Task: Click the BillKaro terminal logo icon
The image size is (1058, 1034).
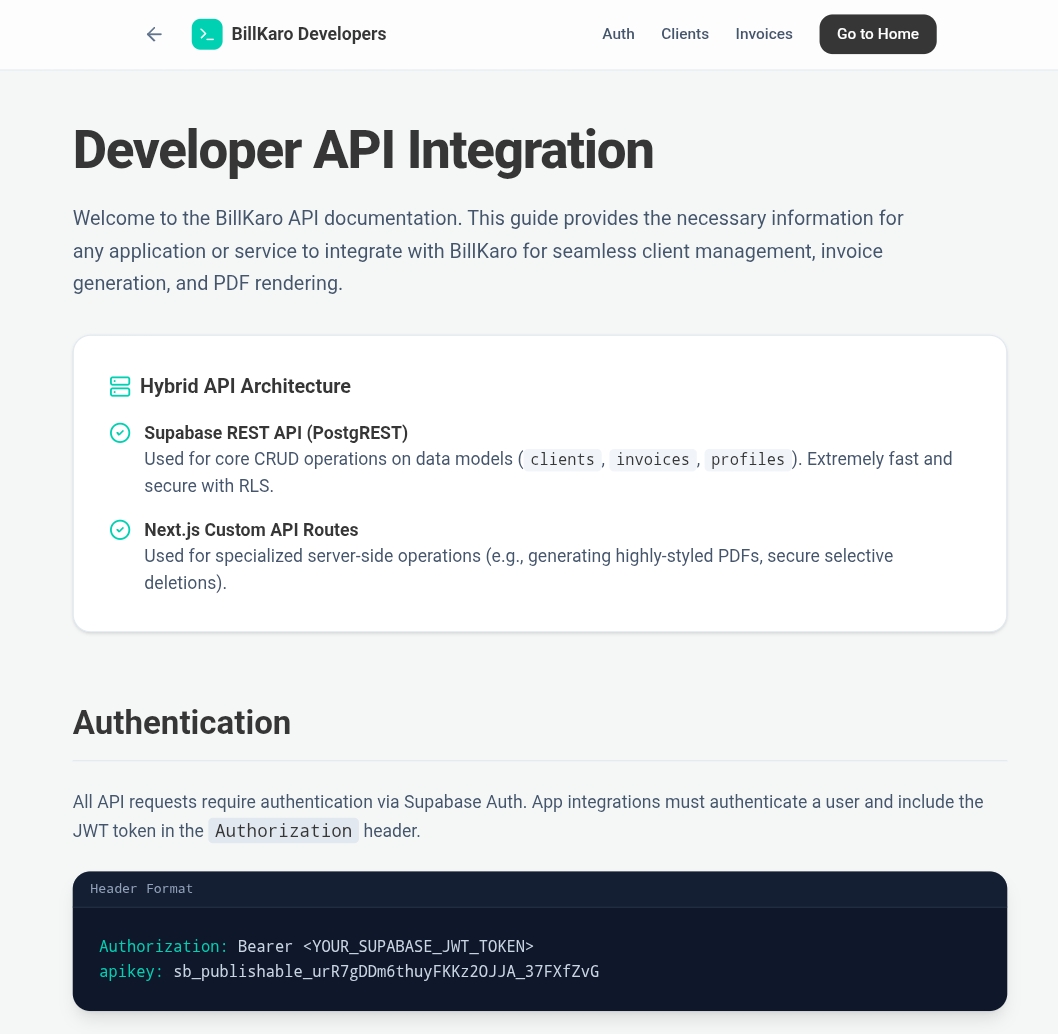Action: pos(207,34)
